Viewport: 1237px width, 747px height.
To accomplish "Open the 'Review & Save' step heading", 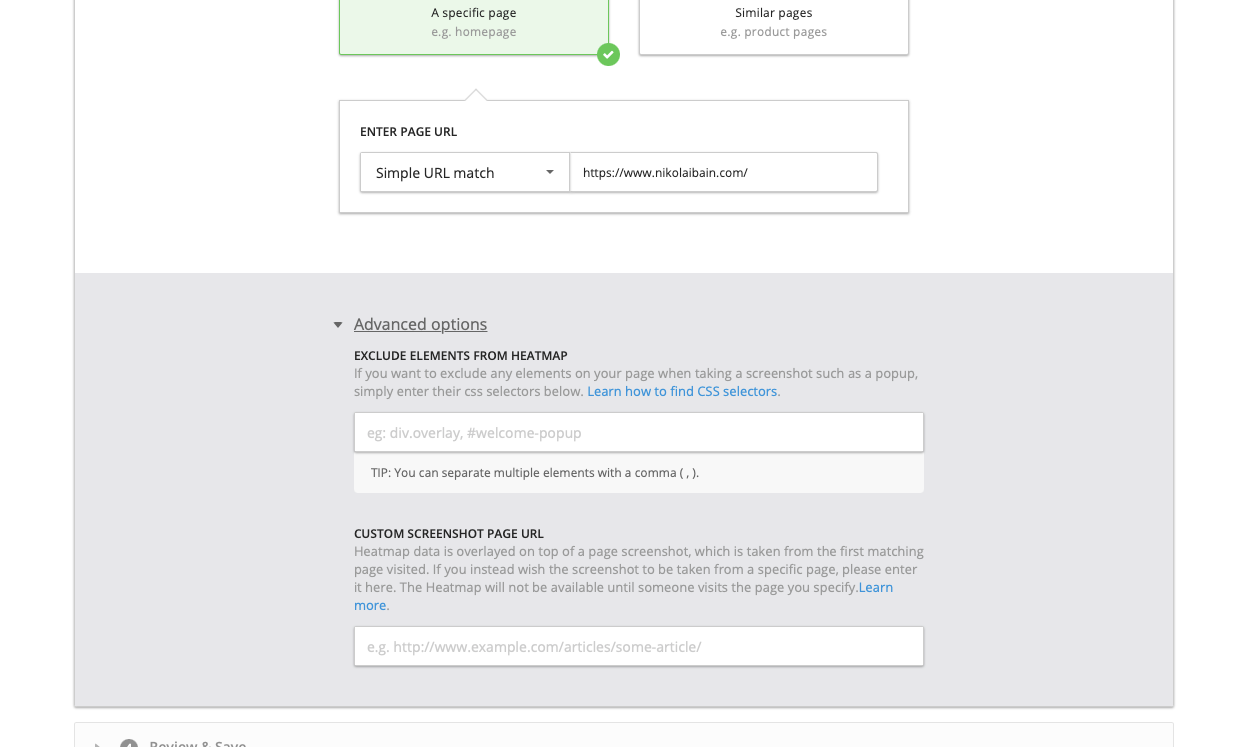I will pyautogui.click(x=198, y=744).
